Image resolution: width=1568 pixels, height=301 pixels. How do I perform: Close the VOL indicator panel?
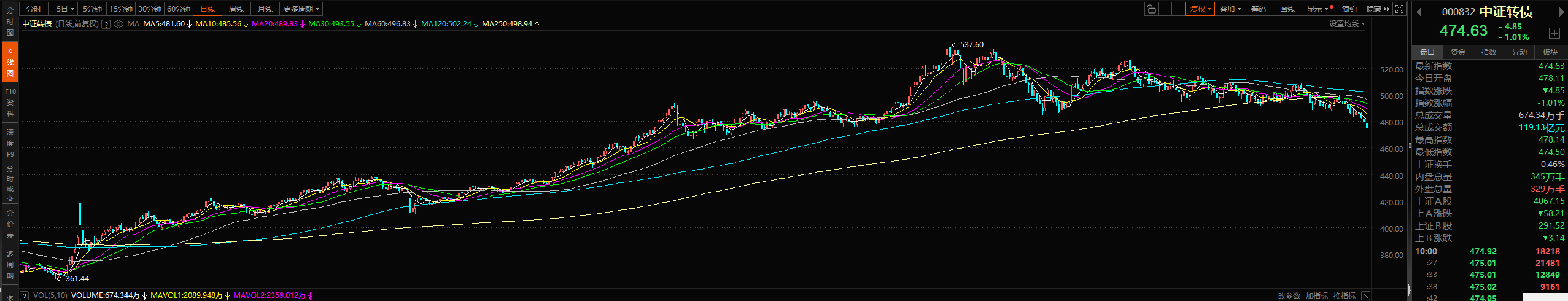(1365, 295)
